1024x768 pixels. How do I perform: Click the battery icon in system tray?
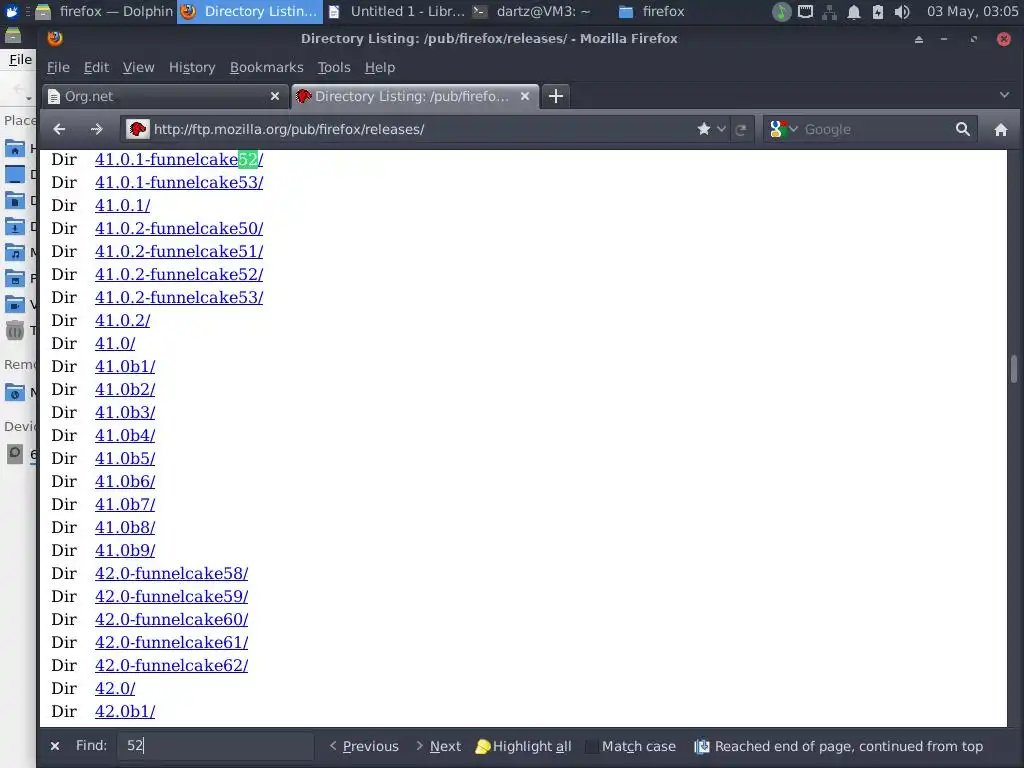[x=878, y=12]
